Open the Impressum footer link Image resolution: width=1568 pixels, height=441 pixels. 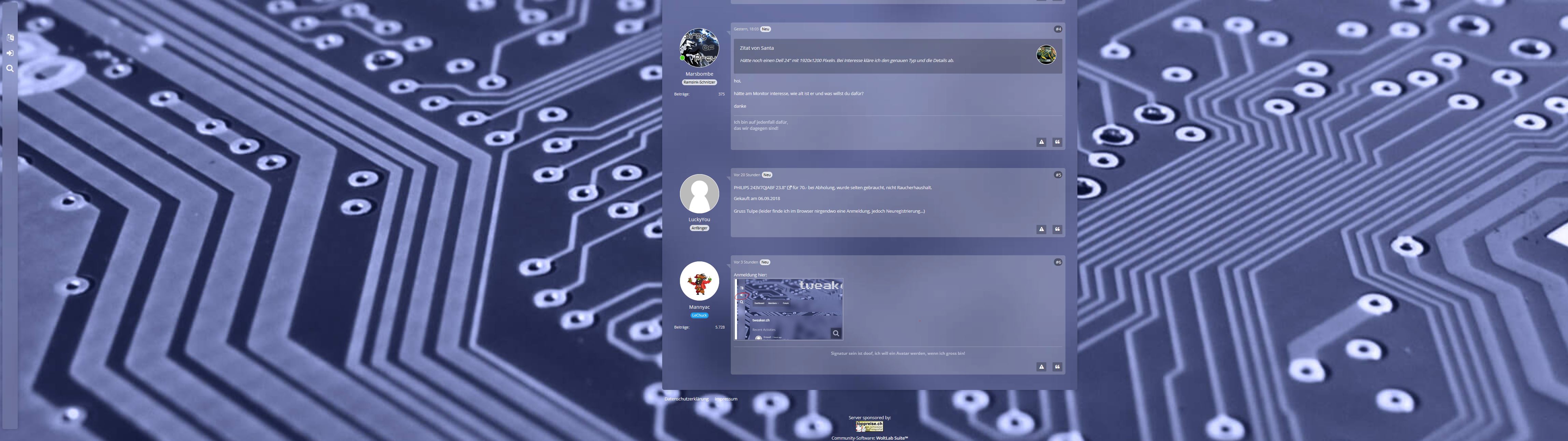click(726, 399)
